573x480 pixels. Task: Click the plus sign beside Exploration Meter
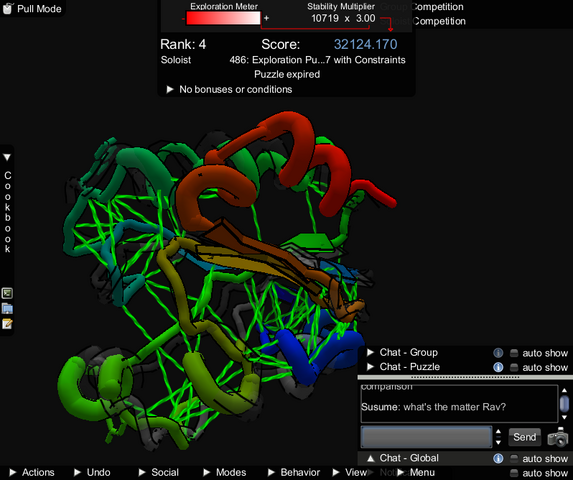(266, 18)
